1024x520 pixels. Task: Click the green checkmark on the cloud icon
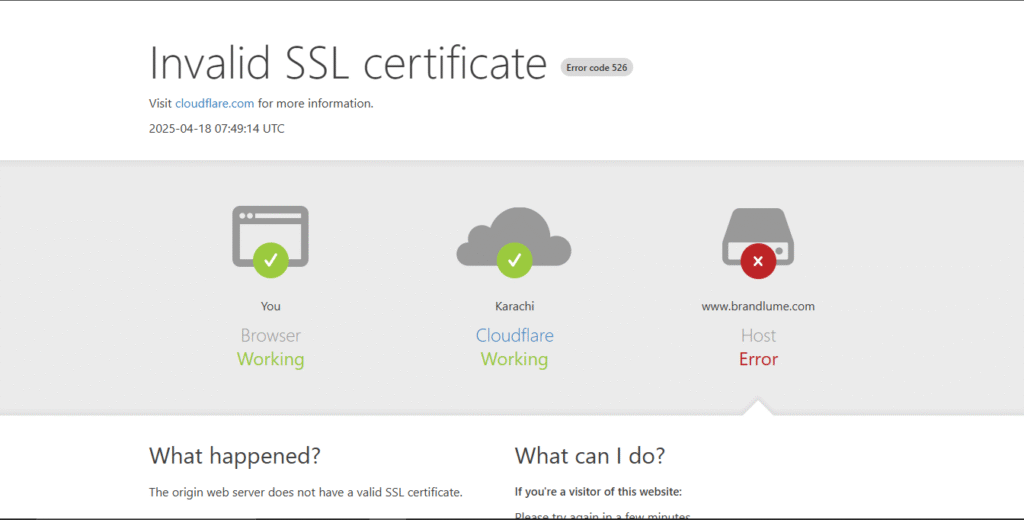click(x=514, y=260)
